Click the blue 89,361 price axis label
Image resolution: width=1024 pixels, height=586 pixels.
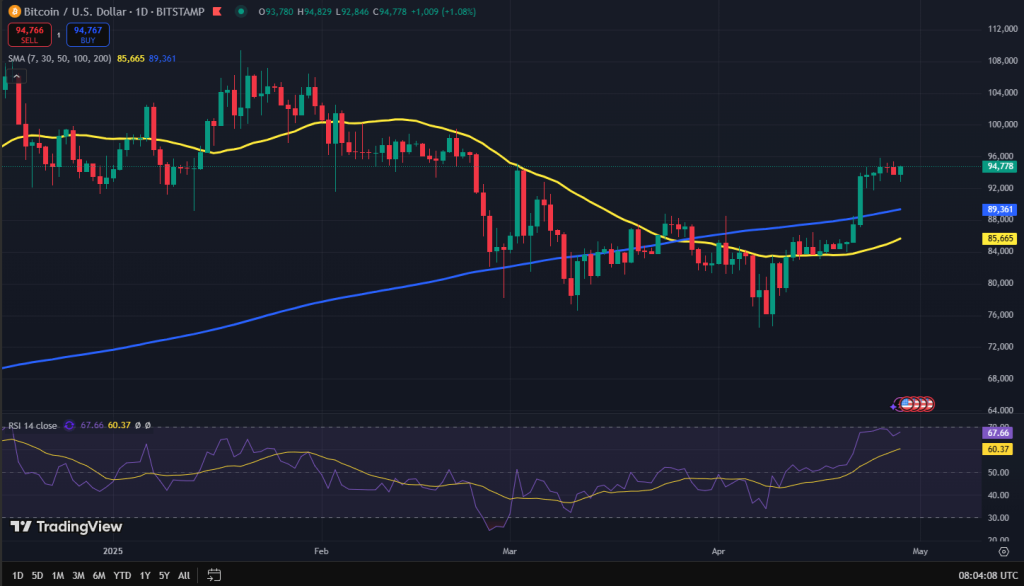(x=999, y=210)
